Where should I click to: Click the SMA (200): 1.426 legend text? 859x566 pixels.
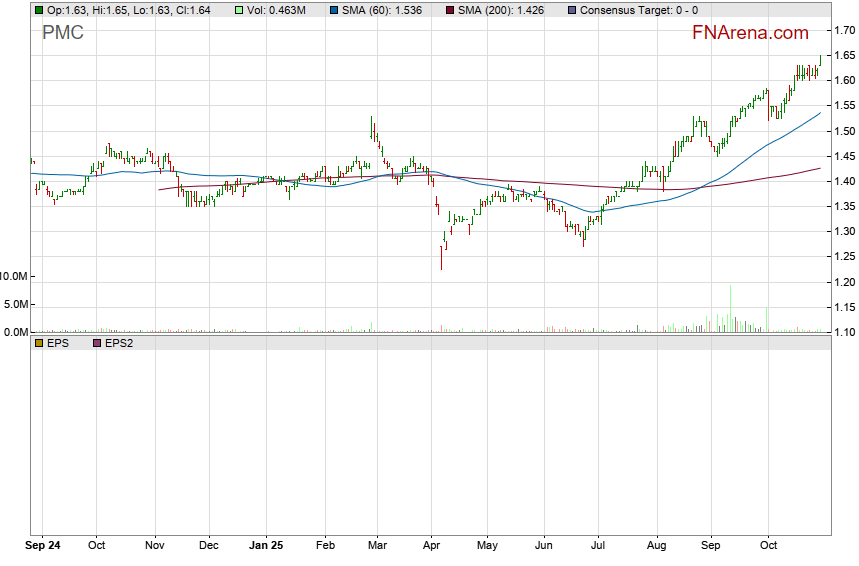506,10
